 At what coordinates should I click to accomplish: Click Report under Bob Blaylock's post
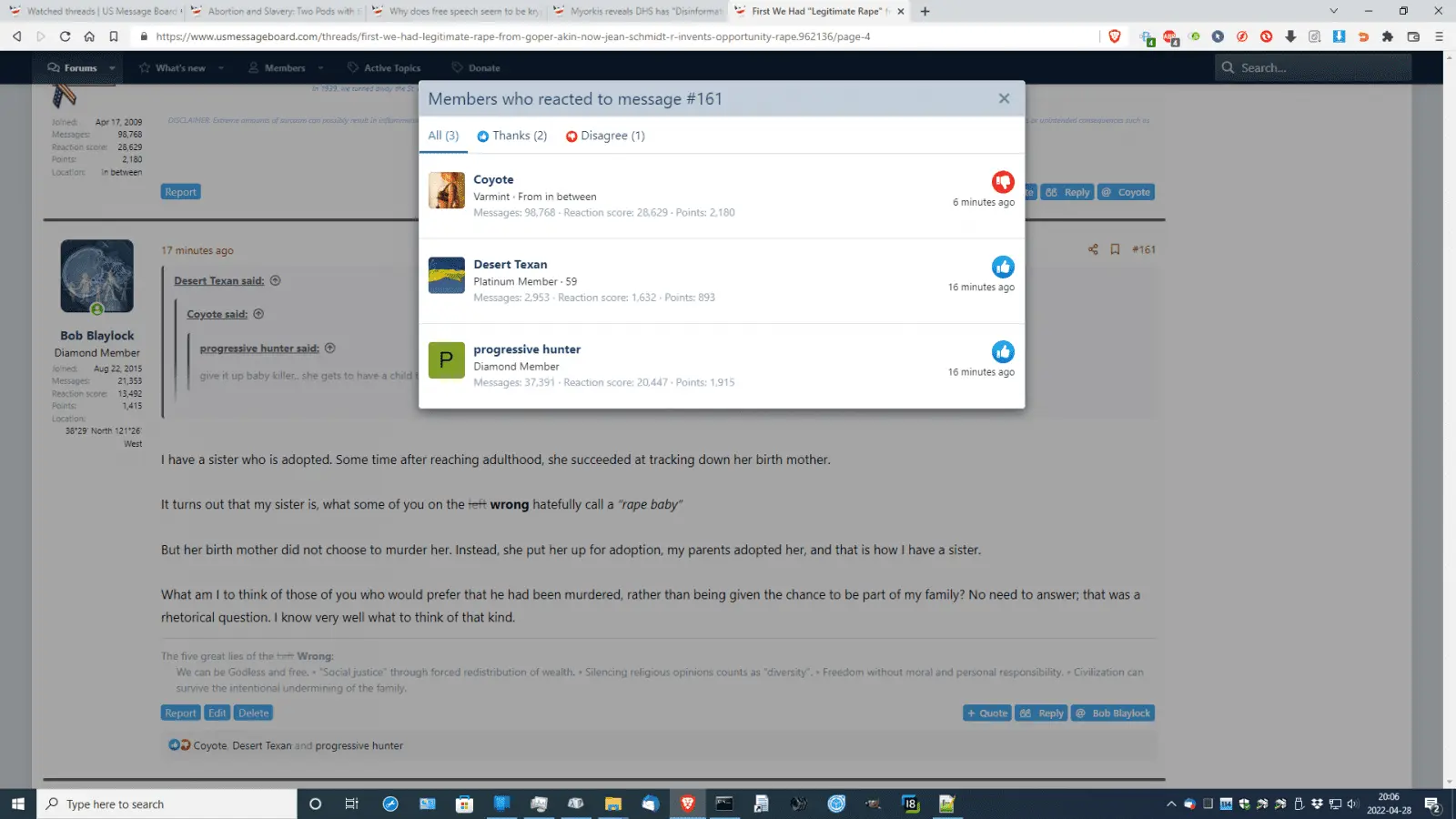tap(180, 713)
